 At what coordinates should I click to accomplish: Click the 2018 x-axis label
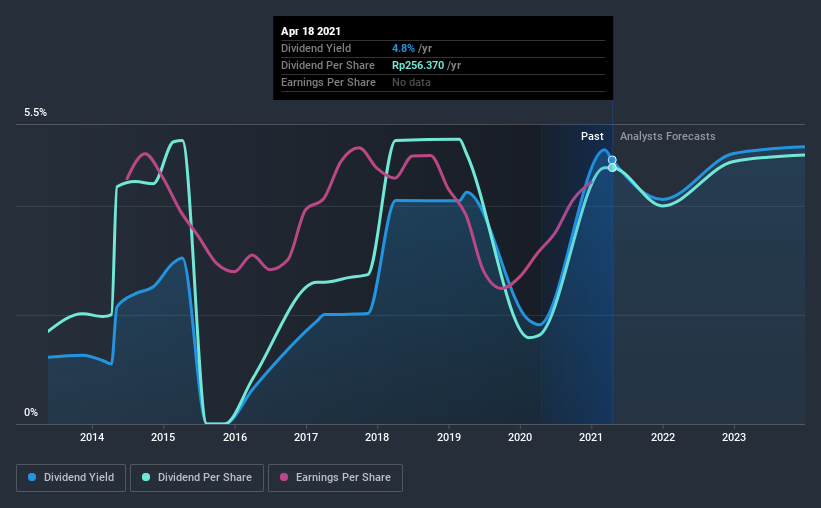[x=377, y=437]
